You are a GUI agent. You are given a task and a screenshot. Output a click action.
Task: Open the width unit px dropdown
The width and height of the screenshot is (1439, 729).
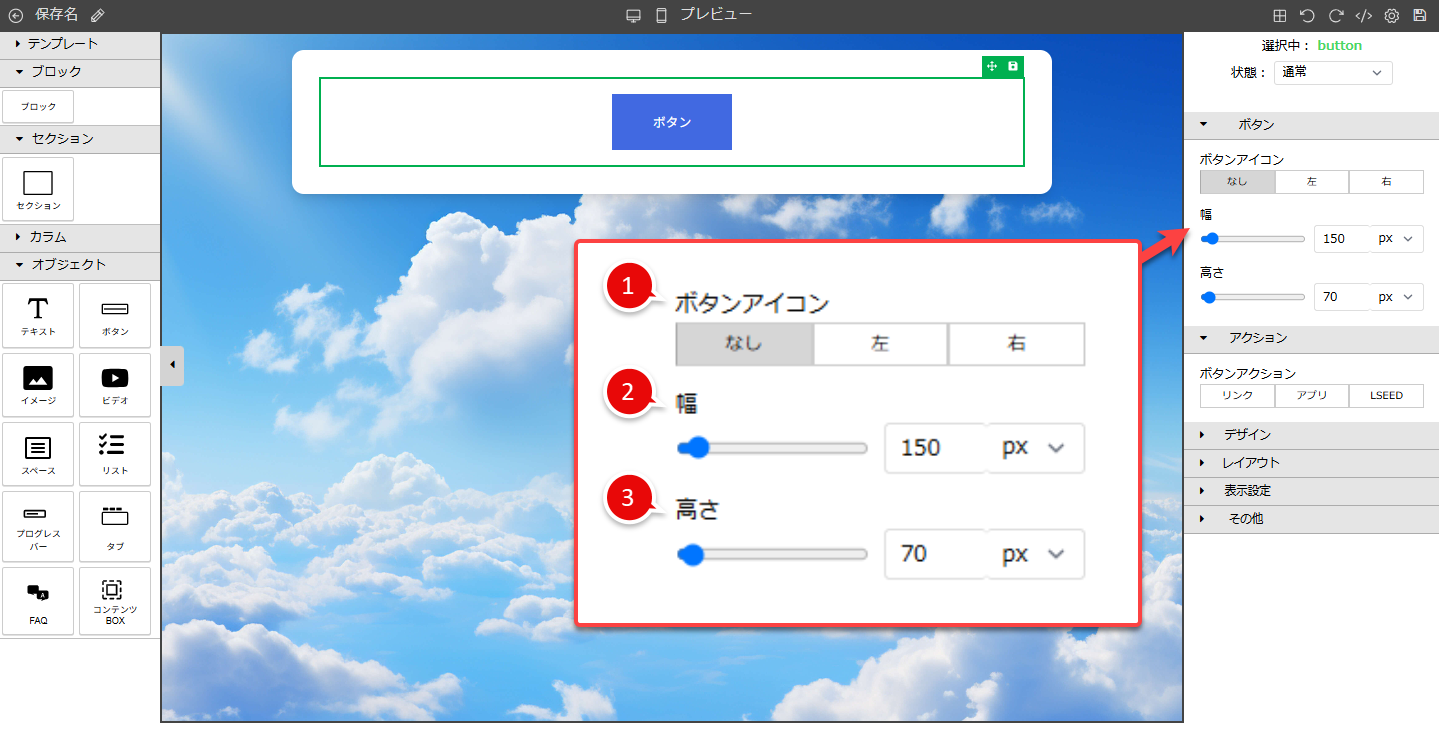point(1397,239)
